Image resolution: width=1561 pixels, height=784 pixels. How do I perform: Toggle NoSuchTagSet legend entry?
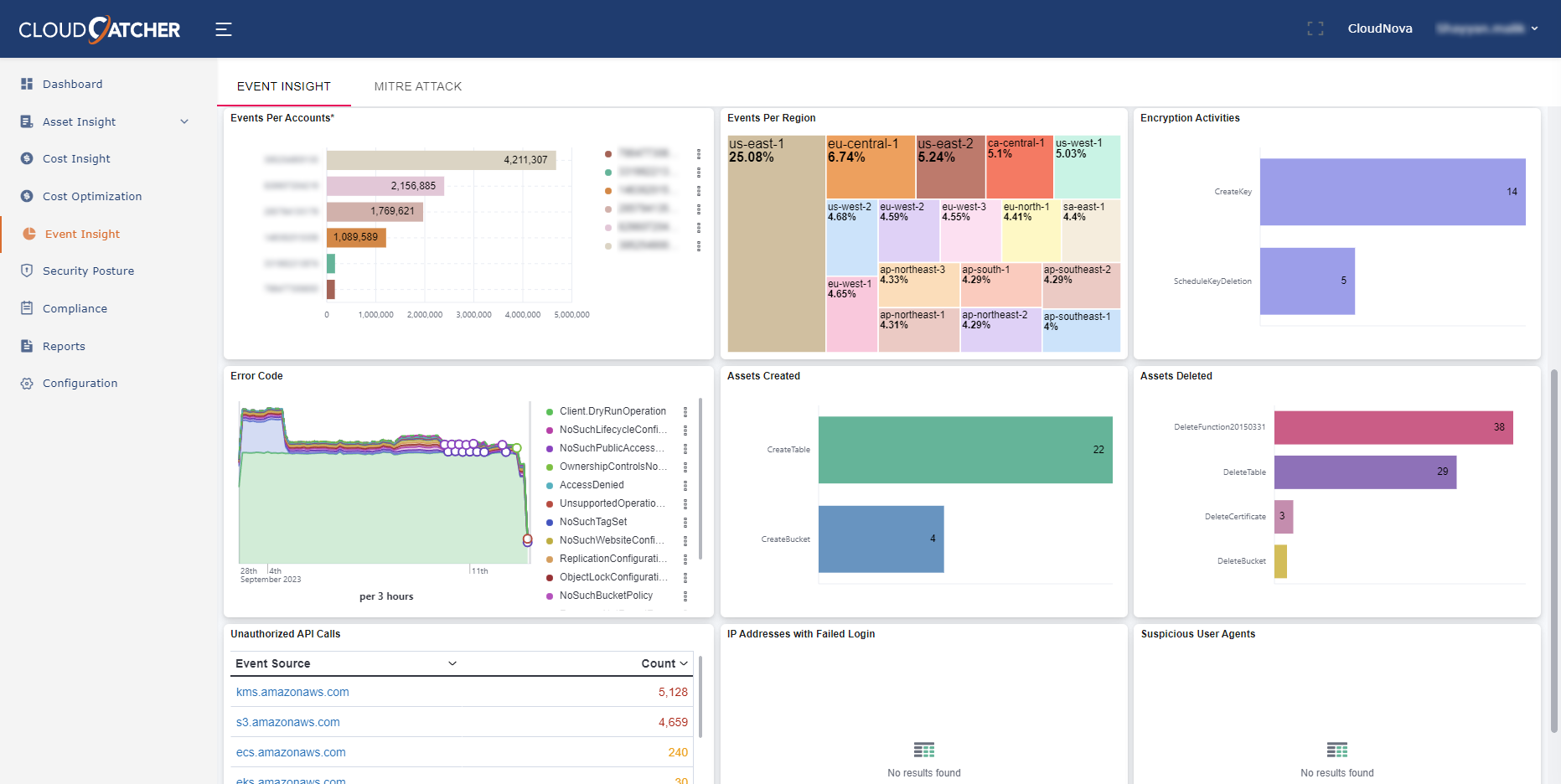592,522
